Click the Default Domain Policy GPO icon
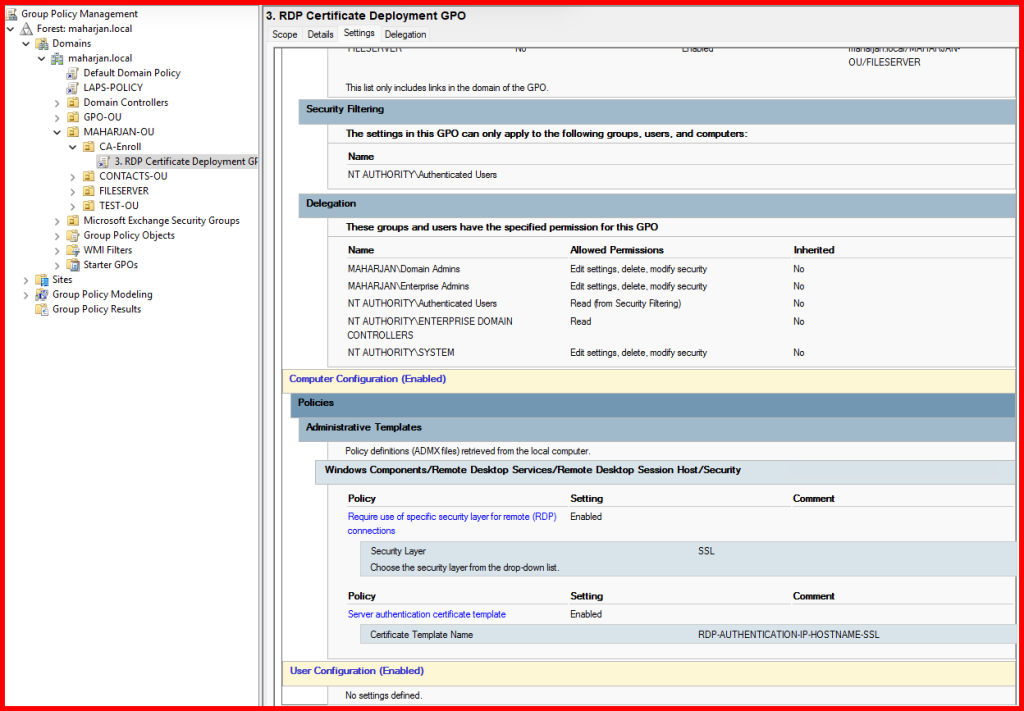 tap(73, 73)
